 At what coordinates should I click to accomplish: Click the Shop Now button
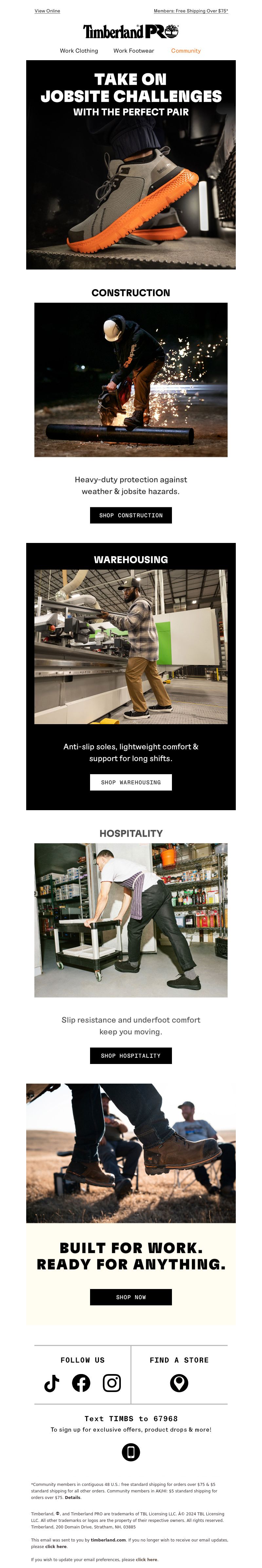[131, 1297]
